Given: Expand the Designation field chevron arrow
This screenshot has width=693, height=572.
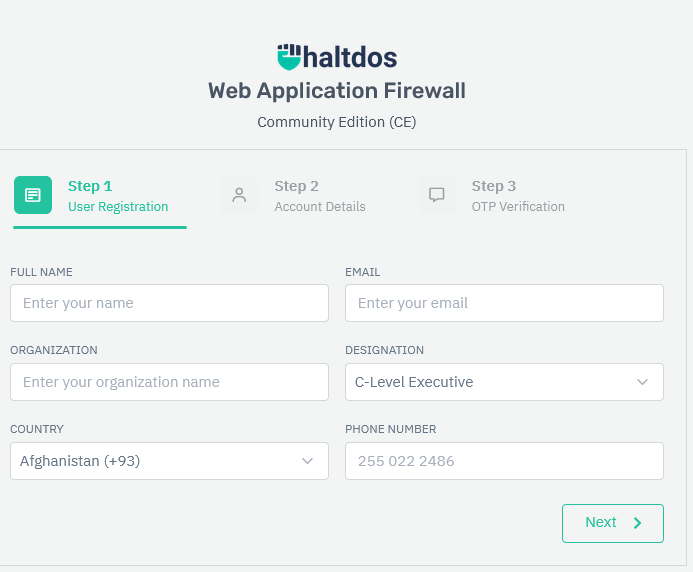Looking at the screenshot, I should click(x=642, y=382).
